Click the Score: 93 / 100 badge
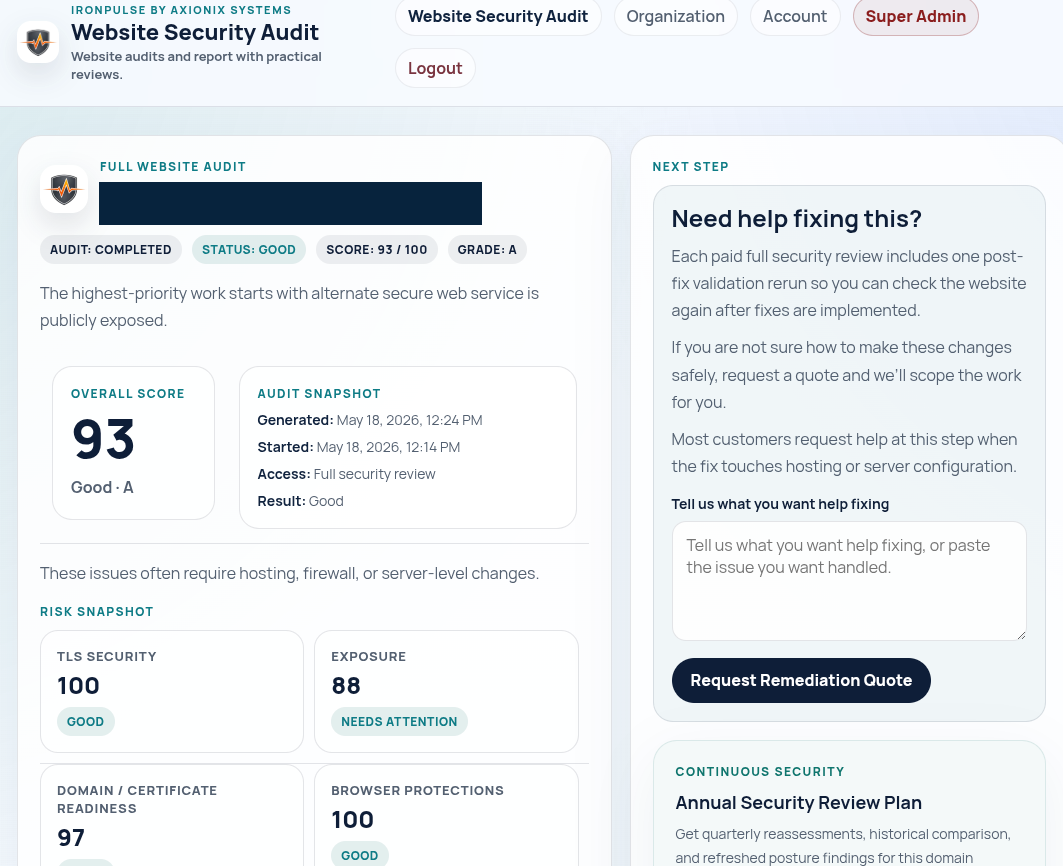 [377, 250]
